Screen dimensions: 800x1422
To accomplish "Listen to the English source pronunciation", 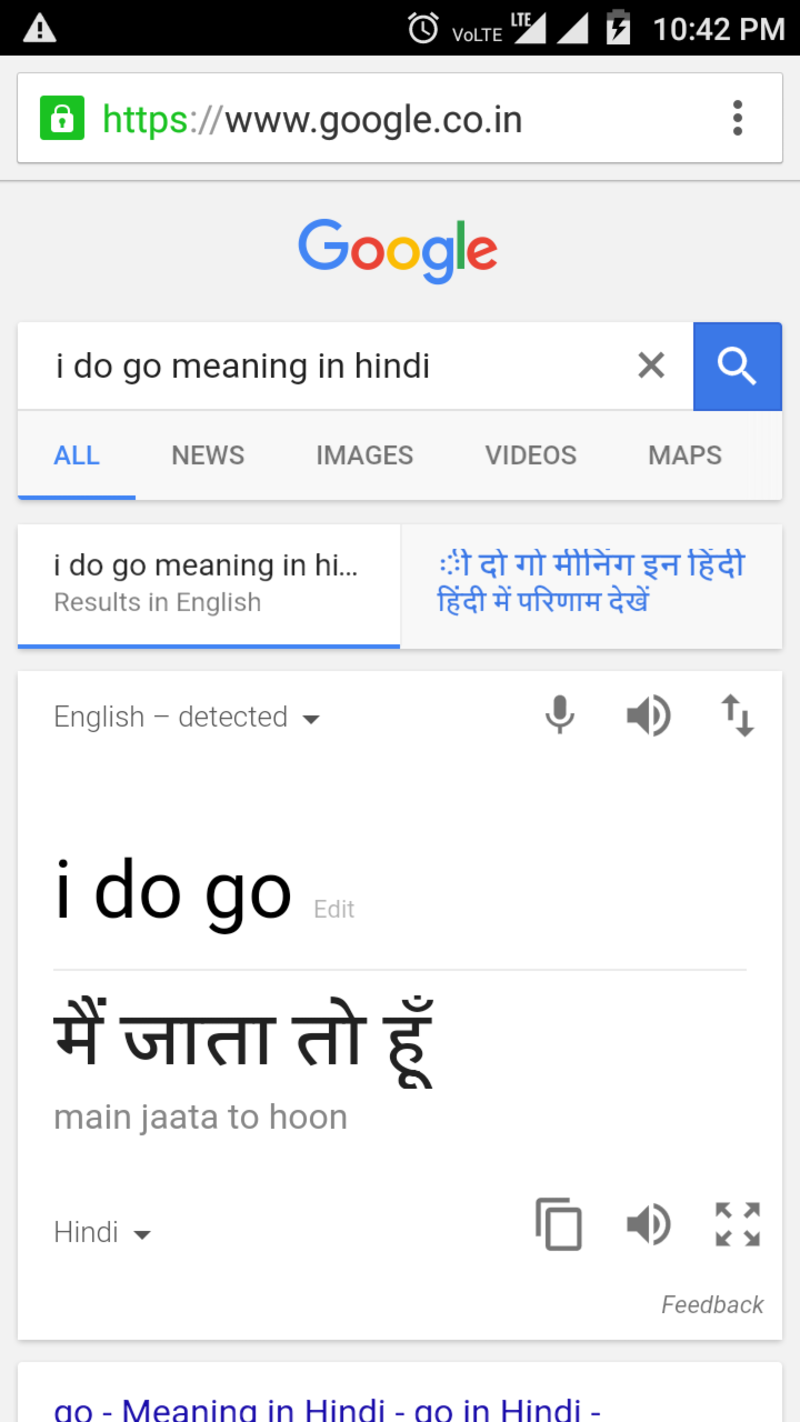I will tap(648, 716).
